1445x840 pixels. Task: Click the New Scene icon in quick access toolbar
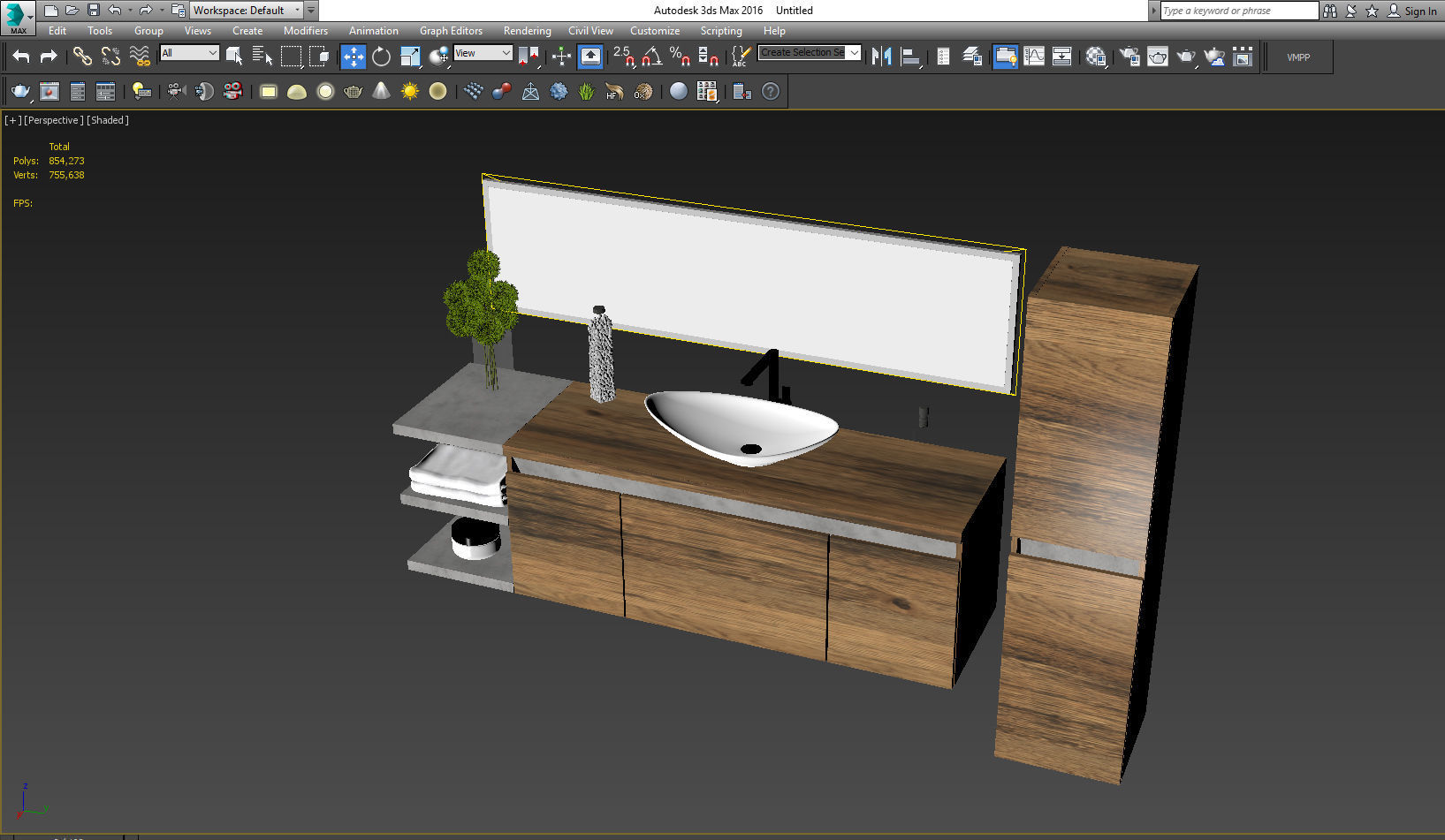pyautogui.click(x=51, y=11)
